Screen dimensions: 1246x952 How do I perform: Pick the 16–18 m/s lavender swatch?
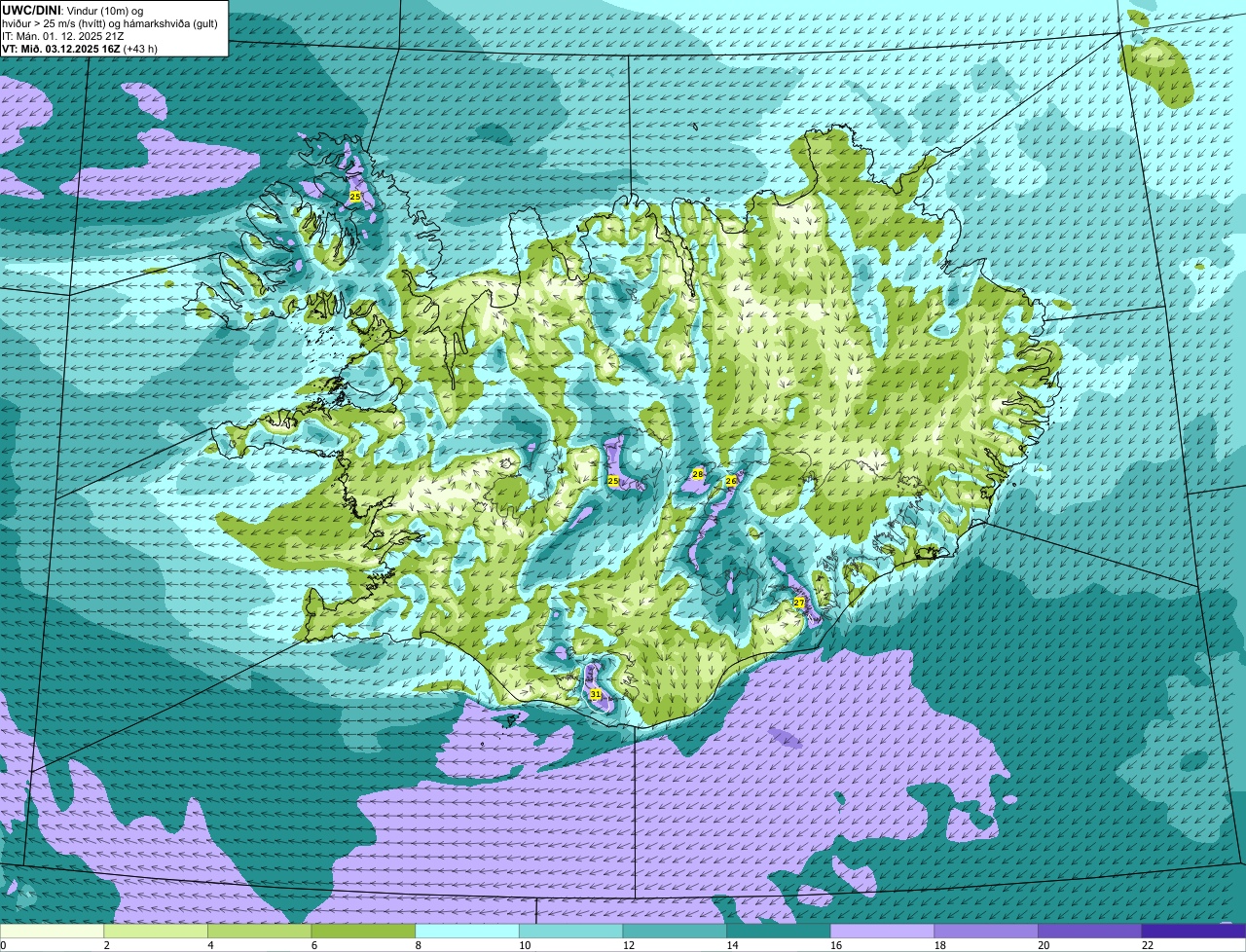click(882, 931)
